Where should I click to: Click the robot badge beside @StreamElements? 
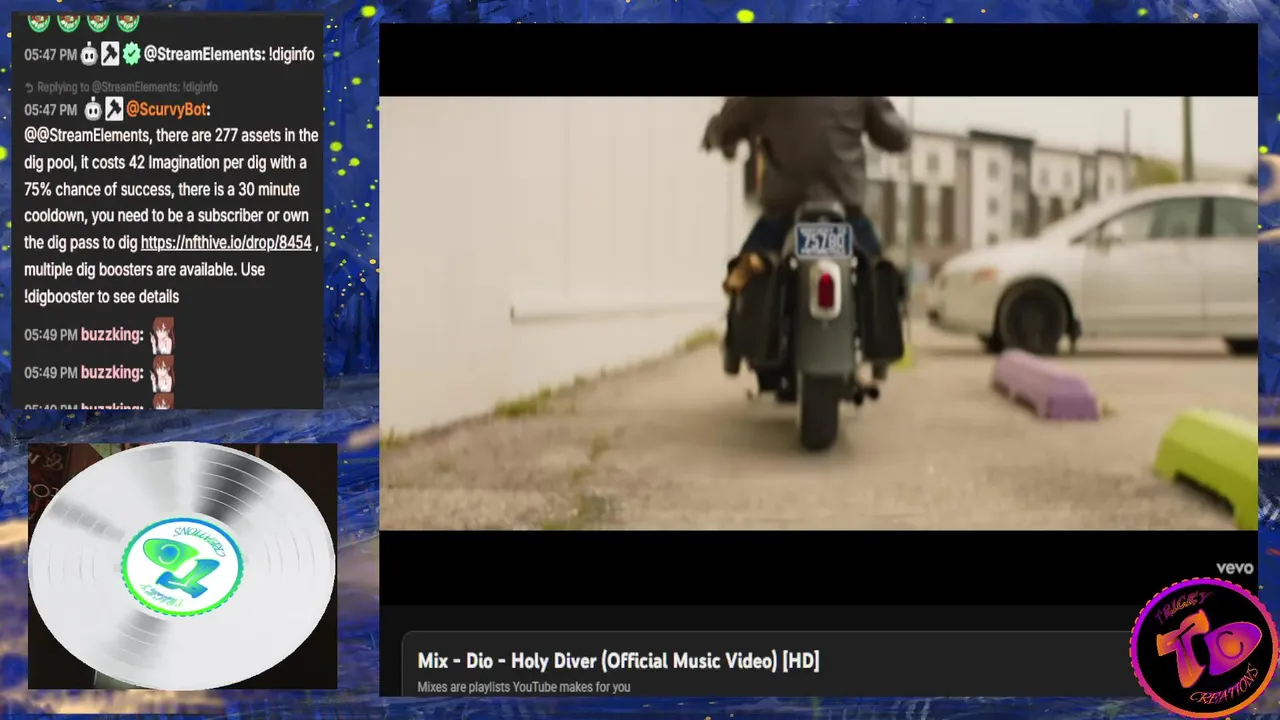pos(89,55)
